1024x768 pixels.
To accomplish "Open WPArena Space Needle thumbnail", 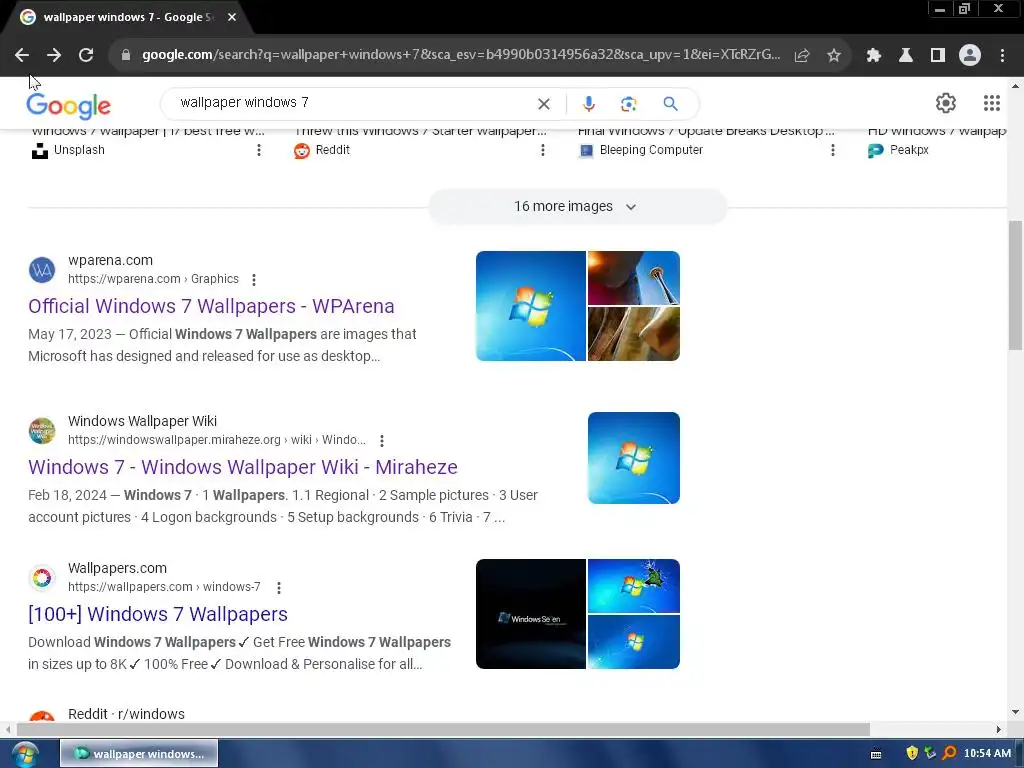I will pyautogui.click(x=633, y=278).
